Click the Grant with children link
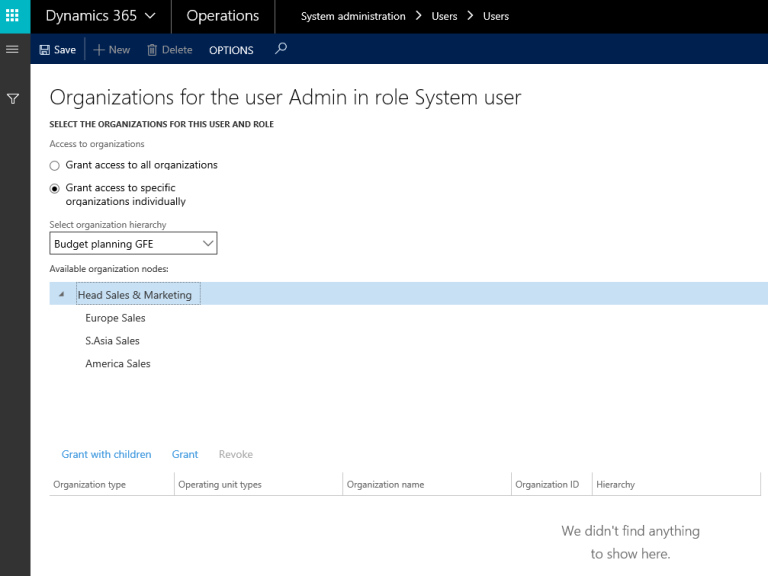768x576 pixels. coord(106,454)
